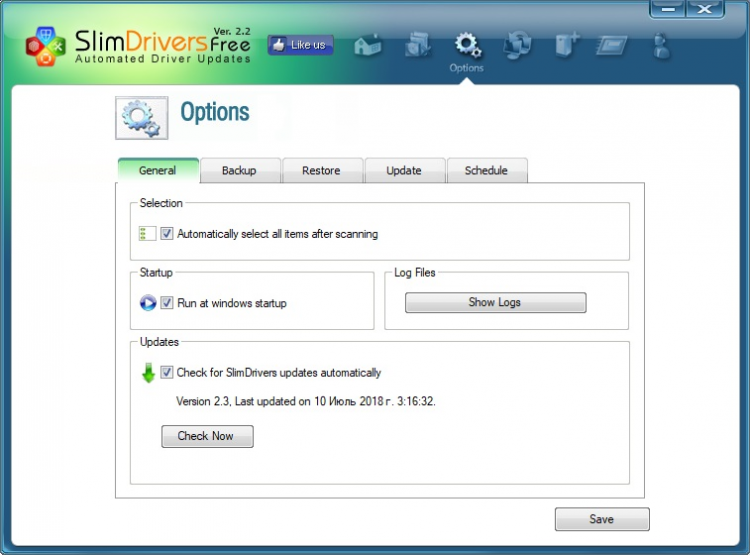Viewport: 750px width, 555px height.
Task: Select the Schedule tab
Action: coord(487,170)
